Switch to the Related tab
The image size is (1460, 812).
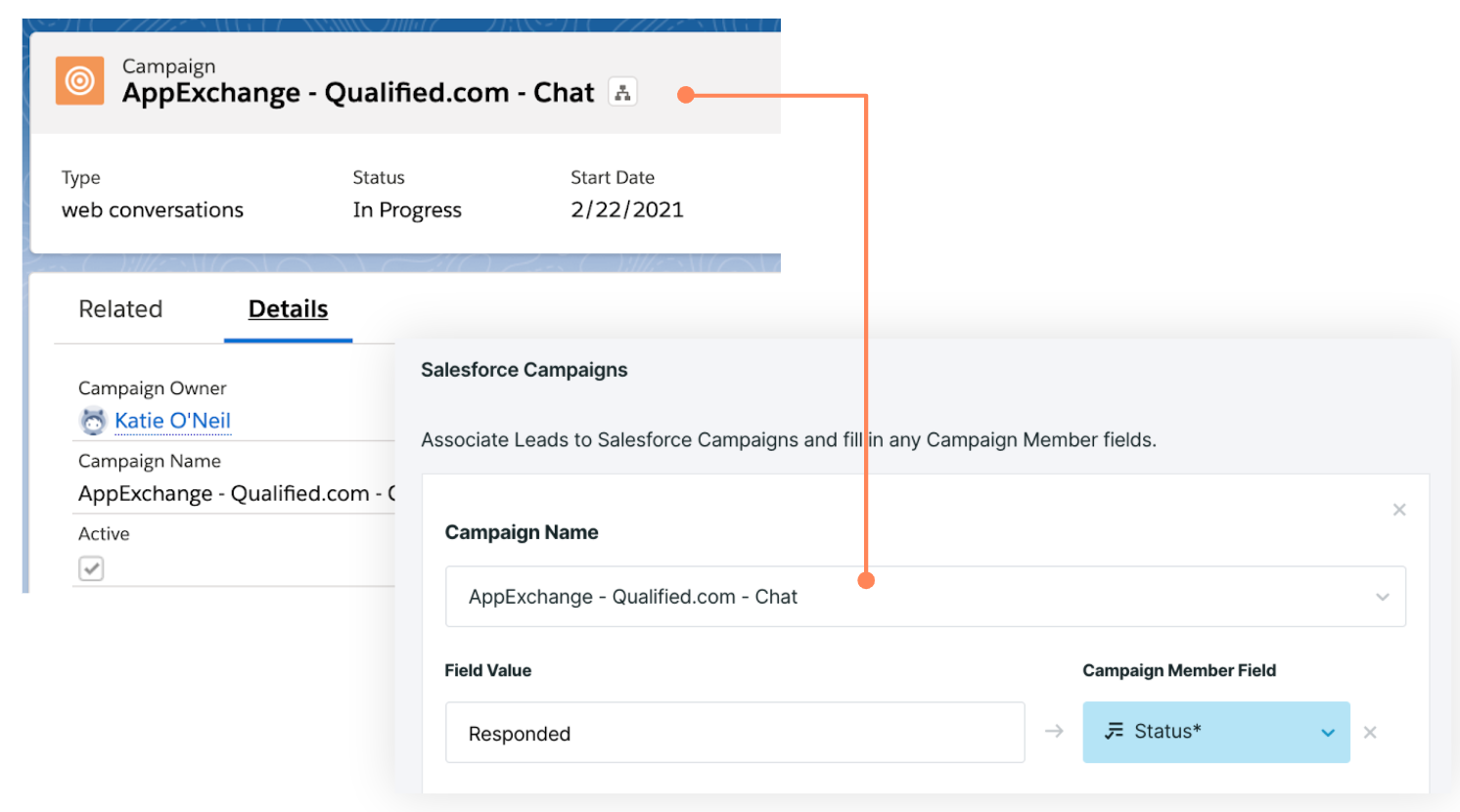point(120,309)
